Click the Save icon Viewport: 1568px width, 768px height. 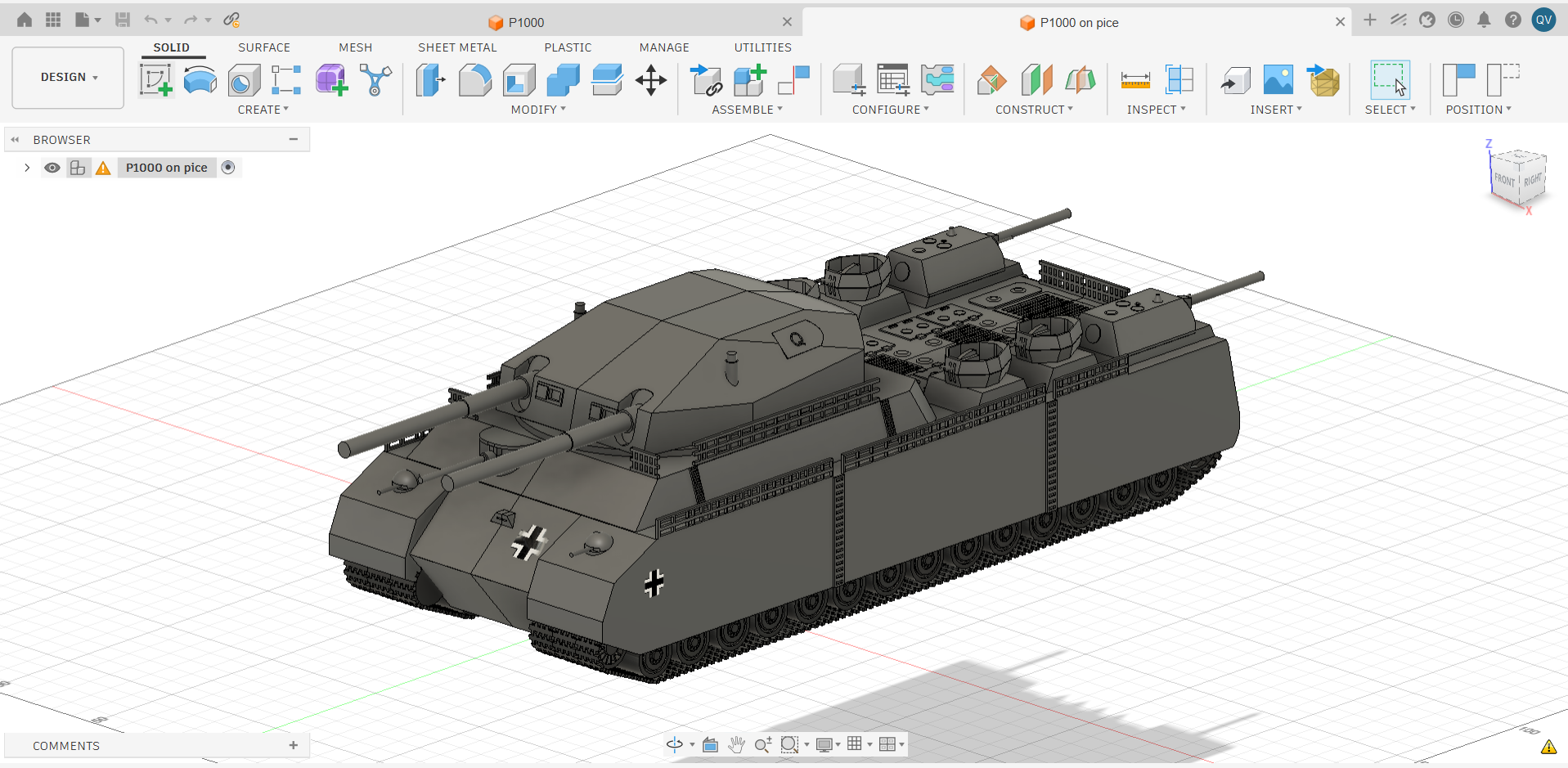123,20
